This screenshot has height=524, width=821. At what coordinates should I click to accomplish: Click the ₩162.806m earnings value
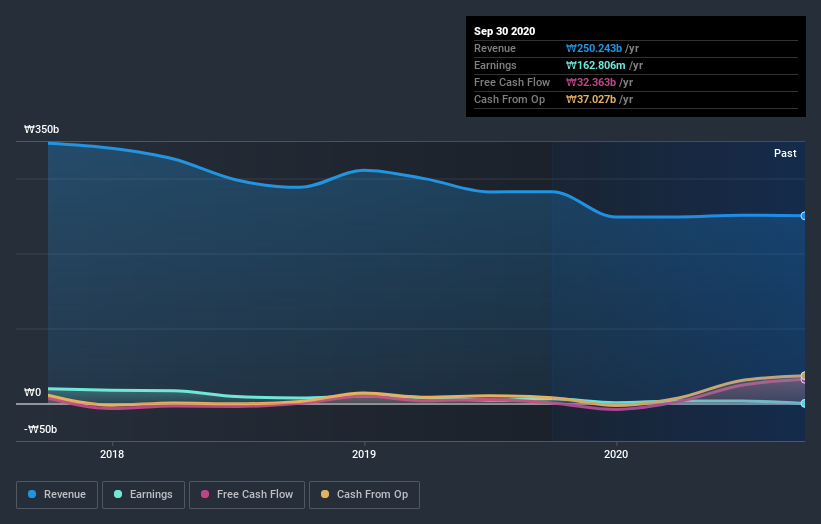595,65
